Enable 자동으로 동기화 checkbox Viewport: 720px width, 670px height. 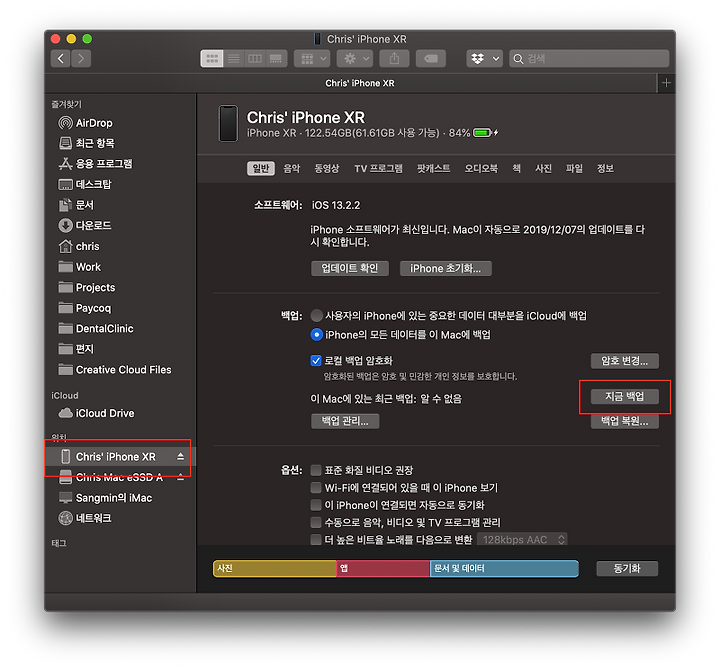pos(316,505)
